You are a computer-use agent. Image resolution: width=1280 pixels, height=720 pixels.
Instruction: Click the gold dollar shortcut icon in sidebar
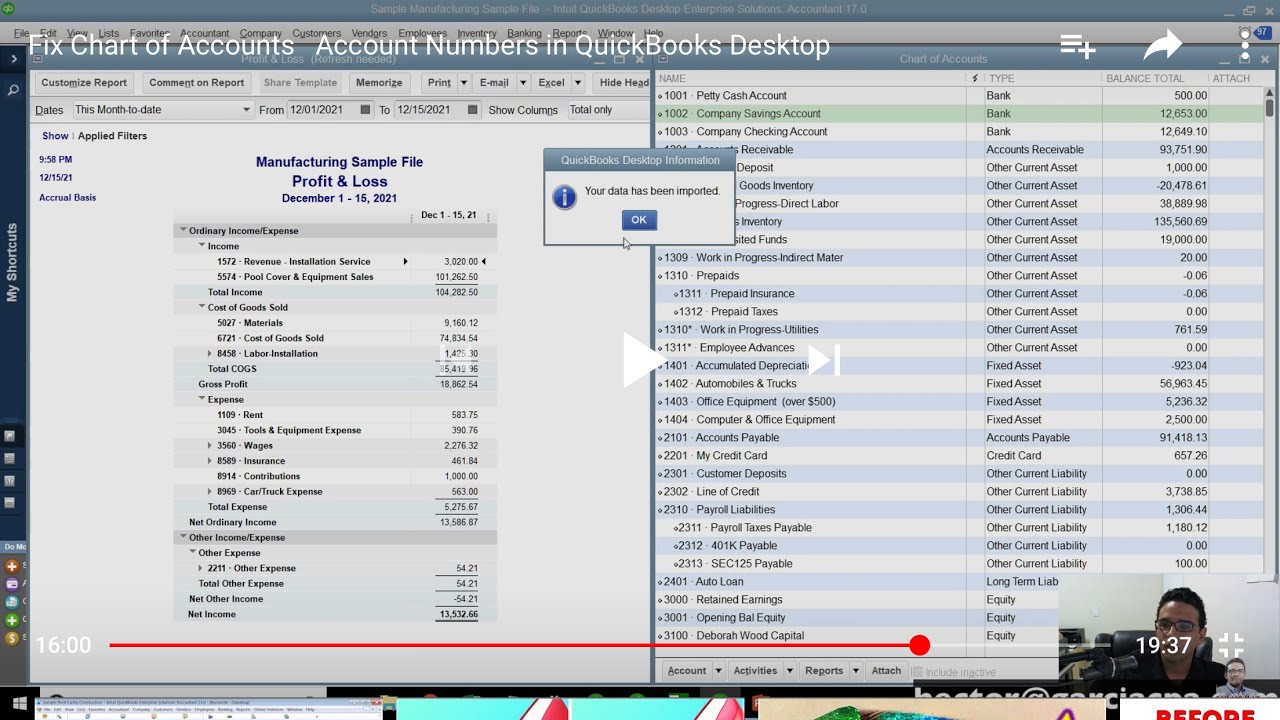12,638
